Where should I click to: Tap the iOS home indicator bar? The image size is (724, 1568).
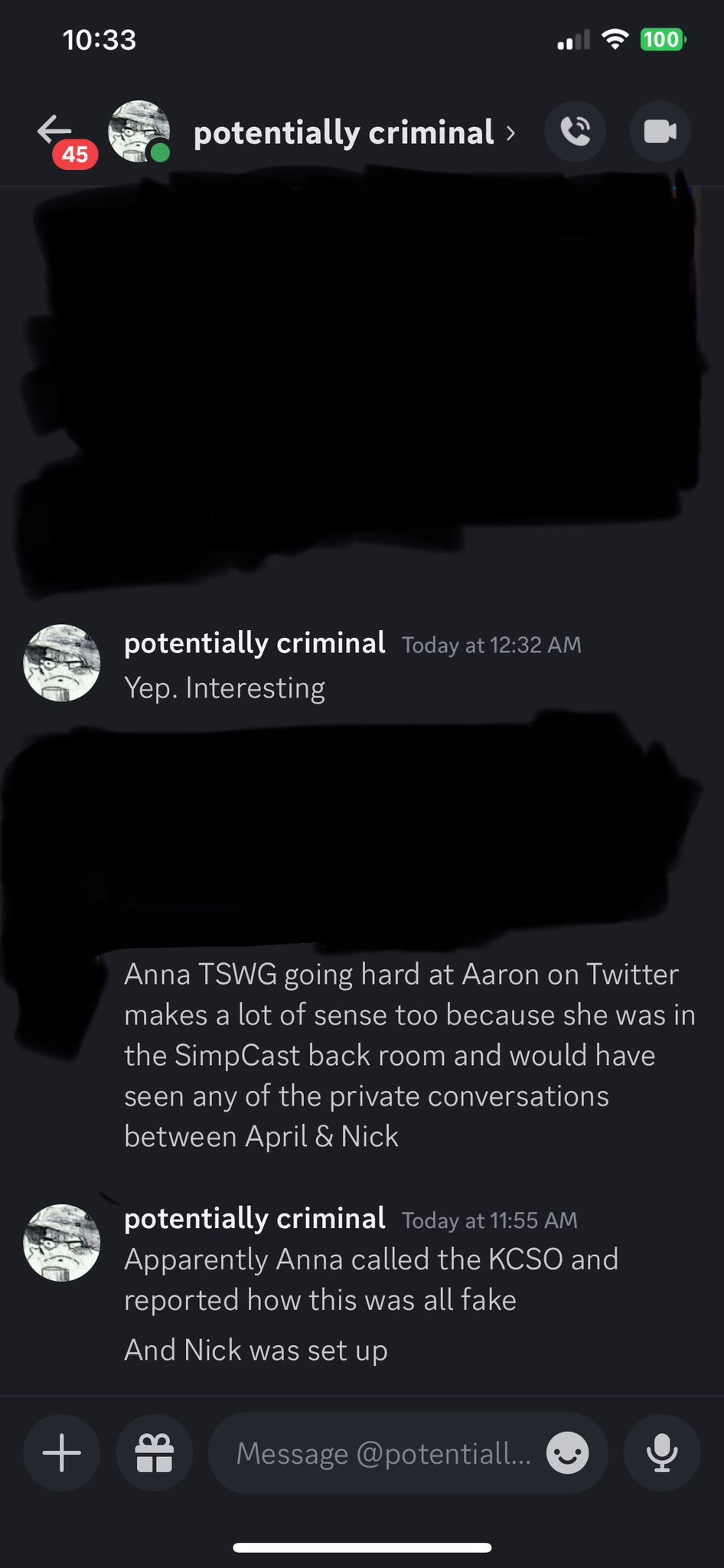(362, 1547)
